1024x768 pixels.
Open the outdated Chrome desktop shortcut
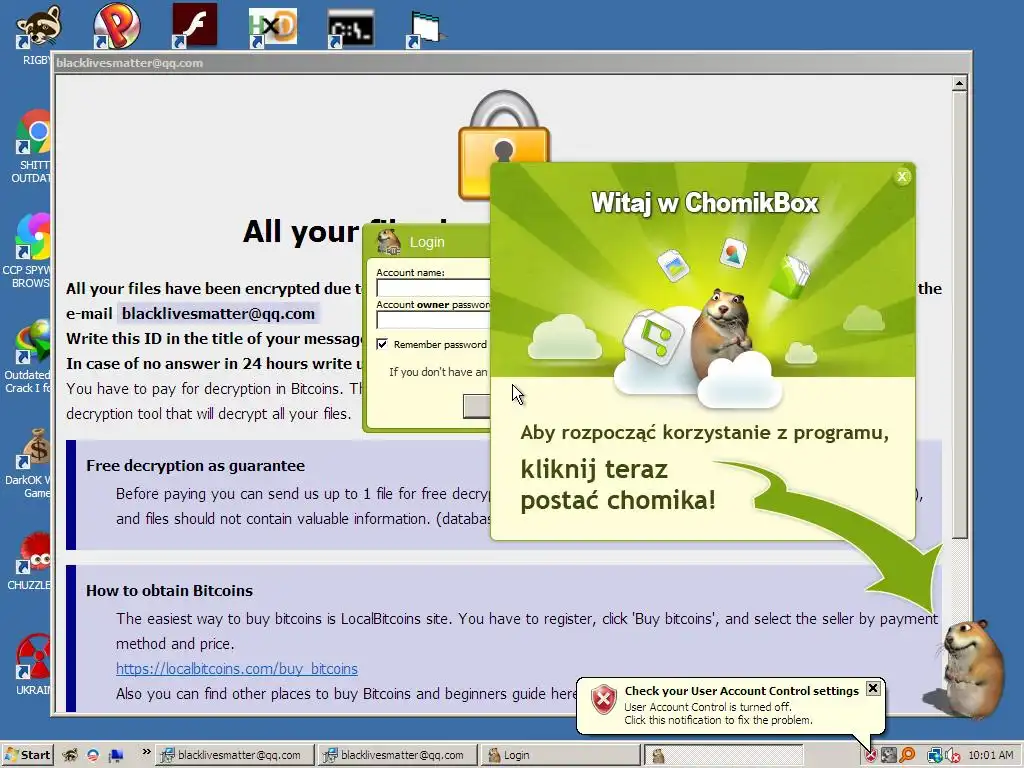31,146
